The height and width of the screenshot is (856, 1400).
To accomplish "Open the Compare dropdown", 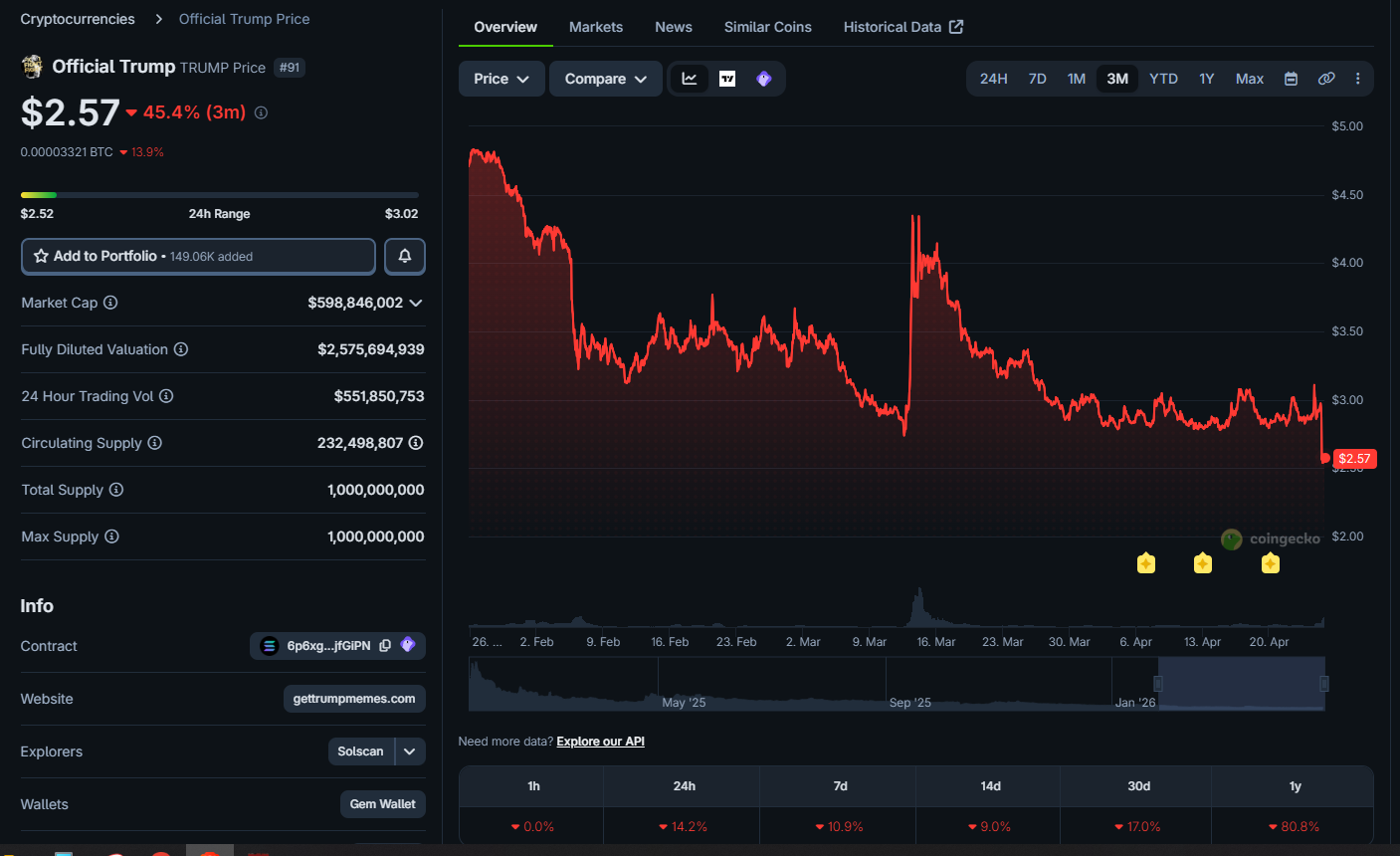I will [x=606, y=79].
